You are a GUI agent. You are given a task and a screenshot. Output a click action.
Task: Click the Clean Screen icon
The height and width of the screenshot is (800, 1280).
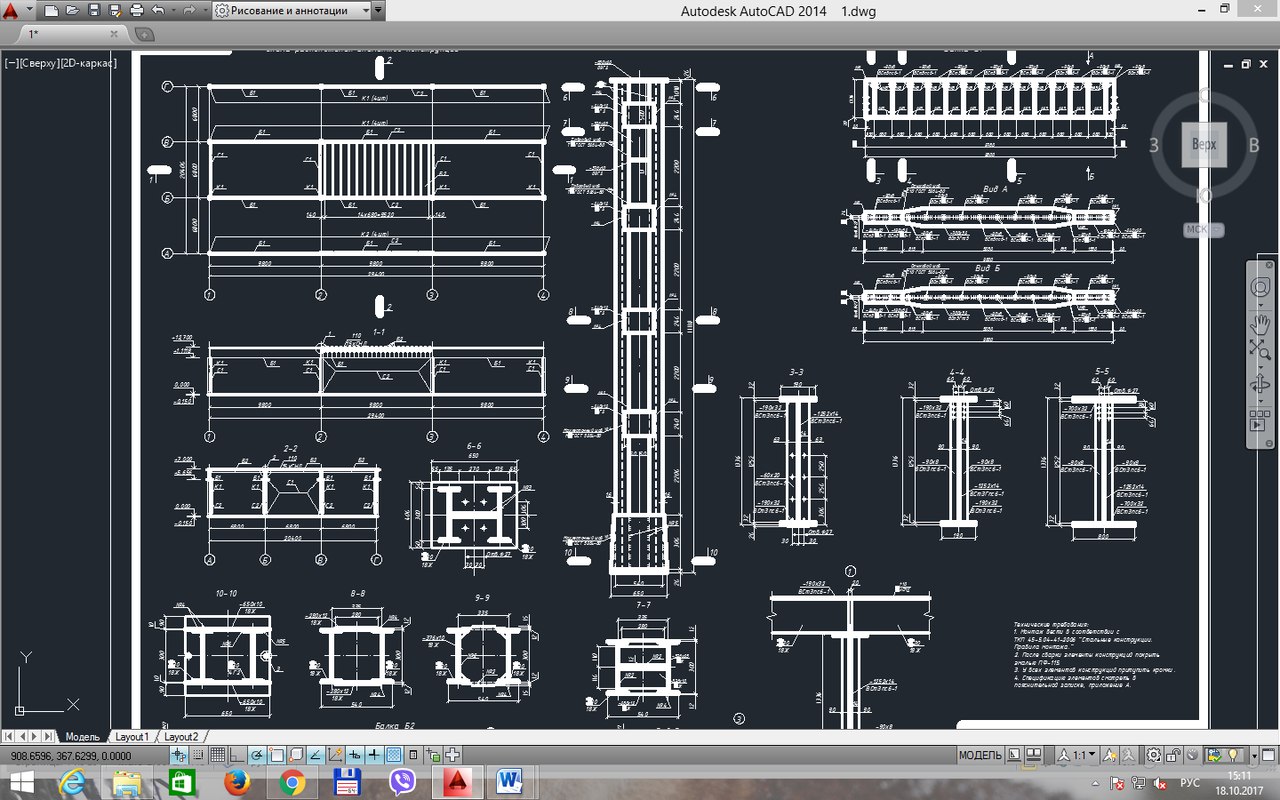point(1268,755)
